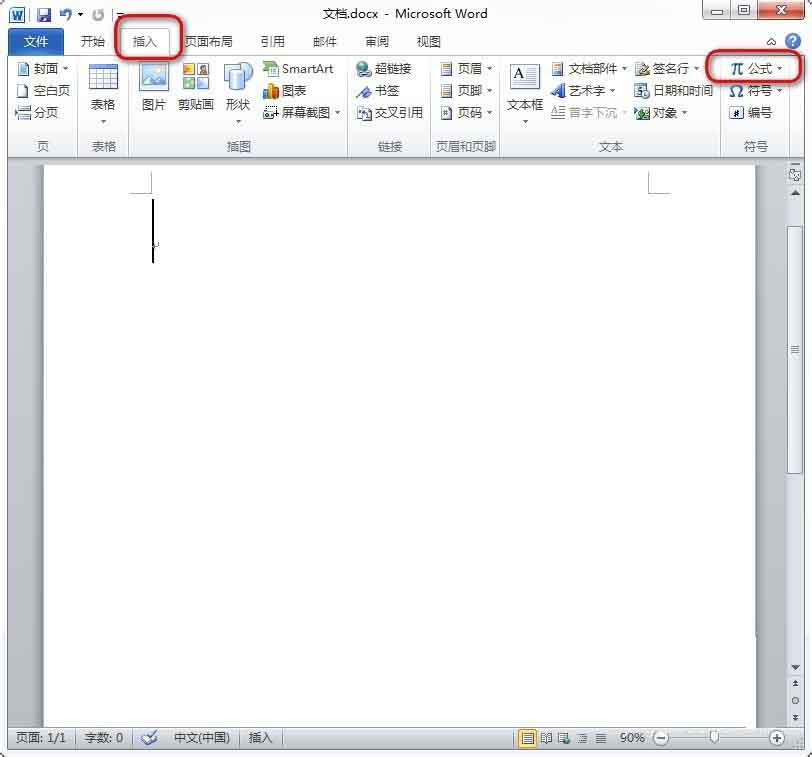The height and width of the screenshot is (757, 812).
Task: Open the Select Browse Object circle button
Action: [795, 701]
